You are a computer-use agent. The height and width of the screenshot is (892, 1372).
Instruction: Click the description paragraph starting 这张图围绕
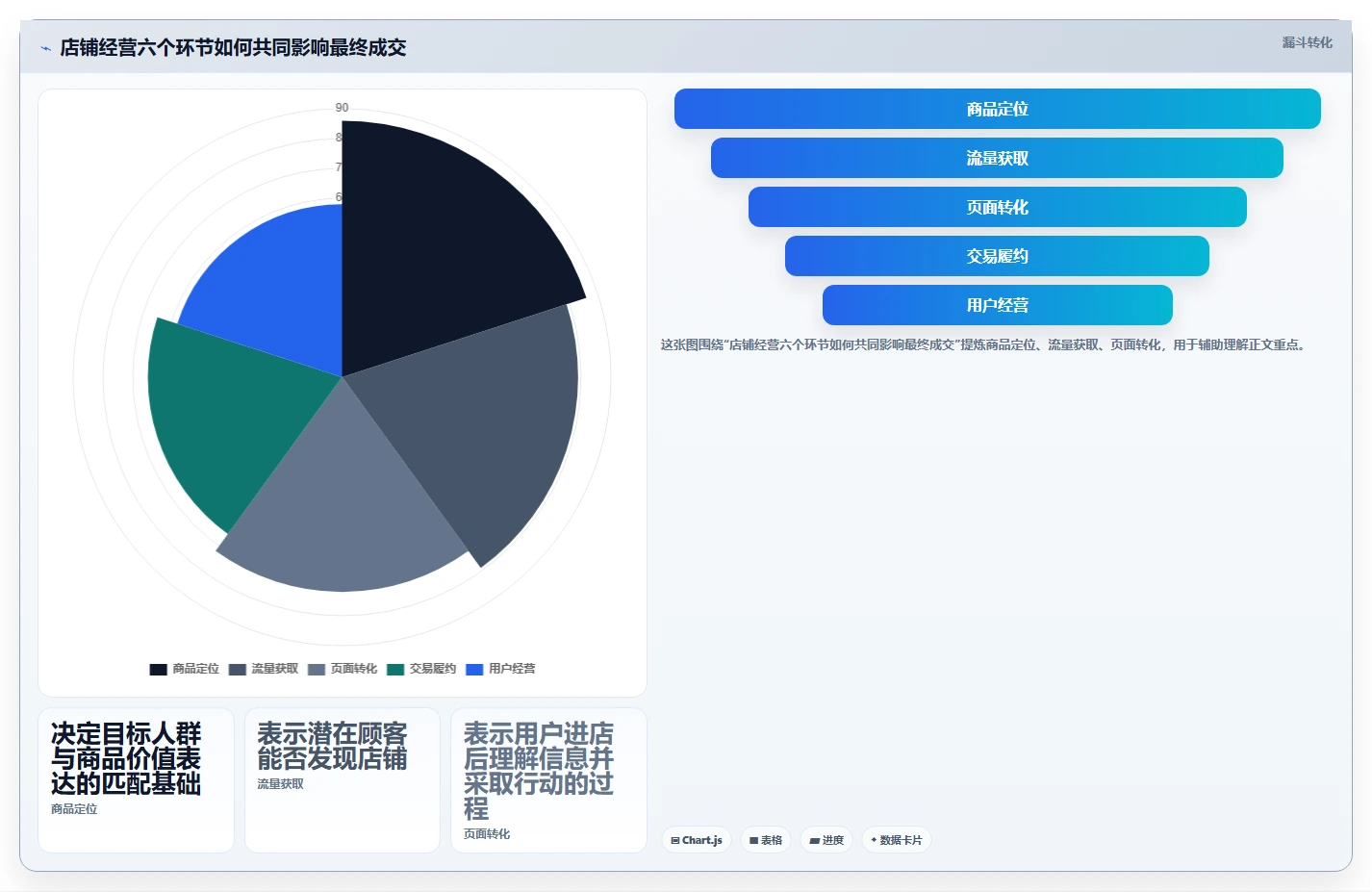985,344
